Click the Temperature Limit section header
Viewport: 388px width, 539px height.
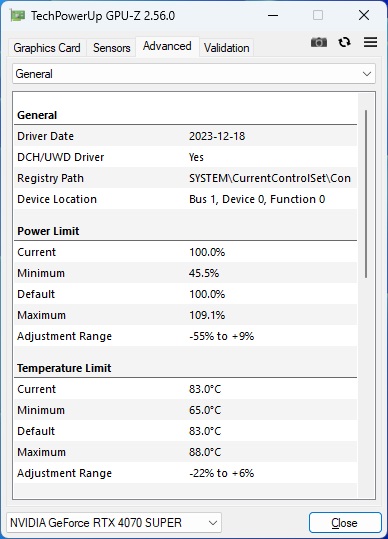64,368
